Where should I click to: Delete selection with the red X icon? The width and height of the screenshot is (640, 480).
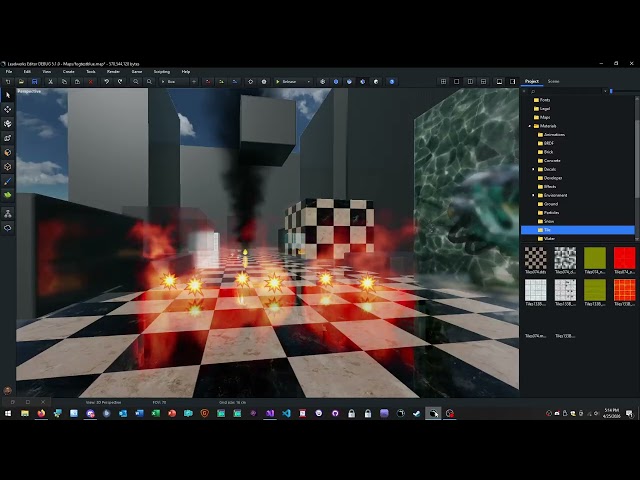[x=91, y=82]
